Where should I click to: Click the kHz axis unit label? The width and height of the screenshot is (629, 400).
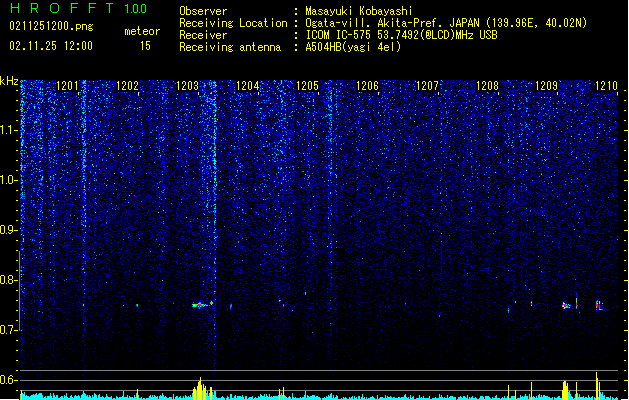pyautogui.click(x=9, y=81)
